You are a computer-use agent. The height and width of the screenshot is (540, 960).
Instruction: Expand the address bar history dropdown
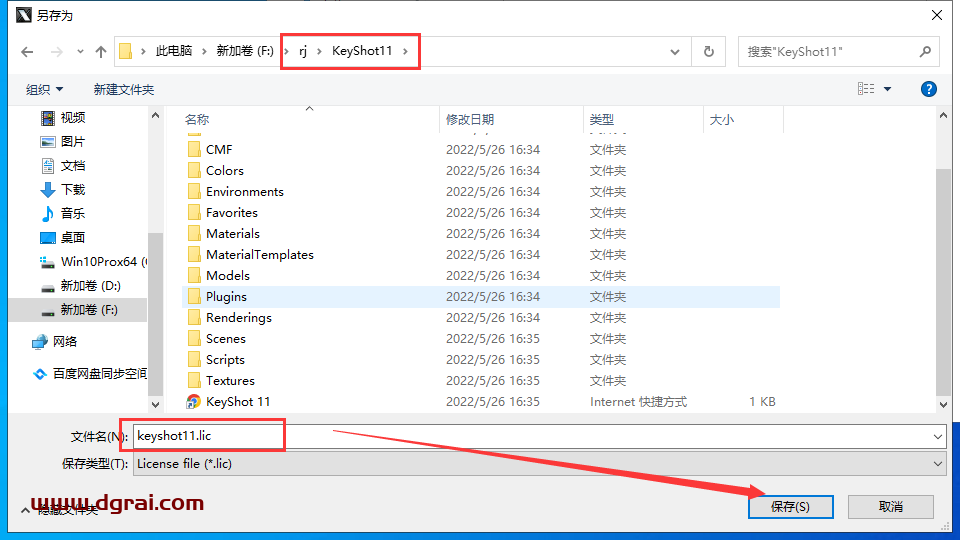coord(677,51)
